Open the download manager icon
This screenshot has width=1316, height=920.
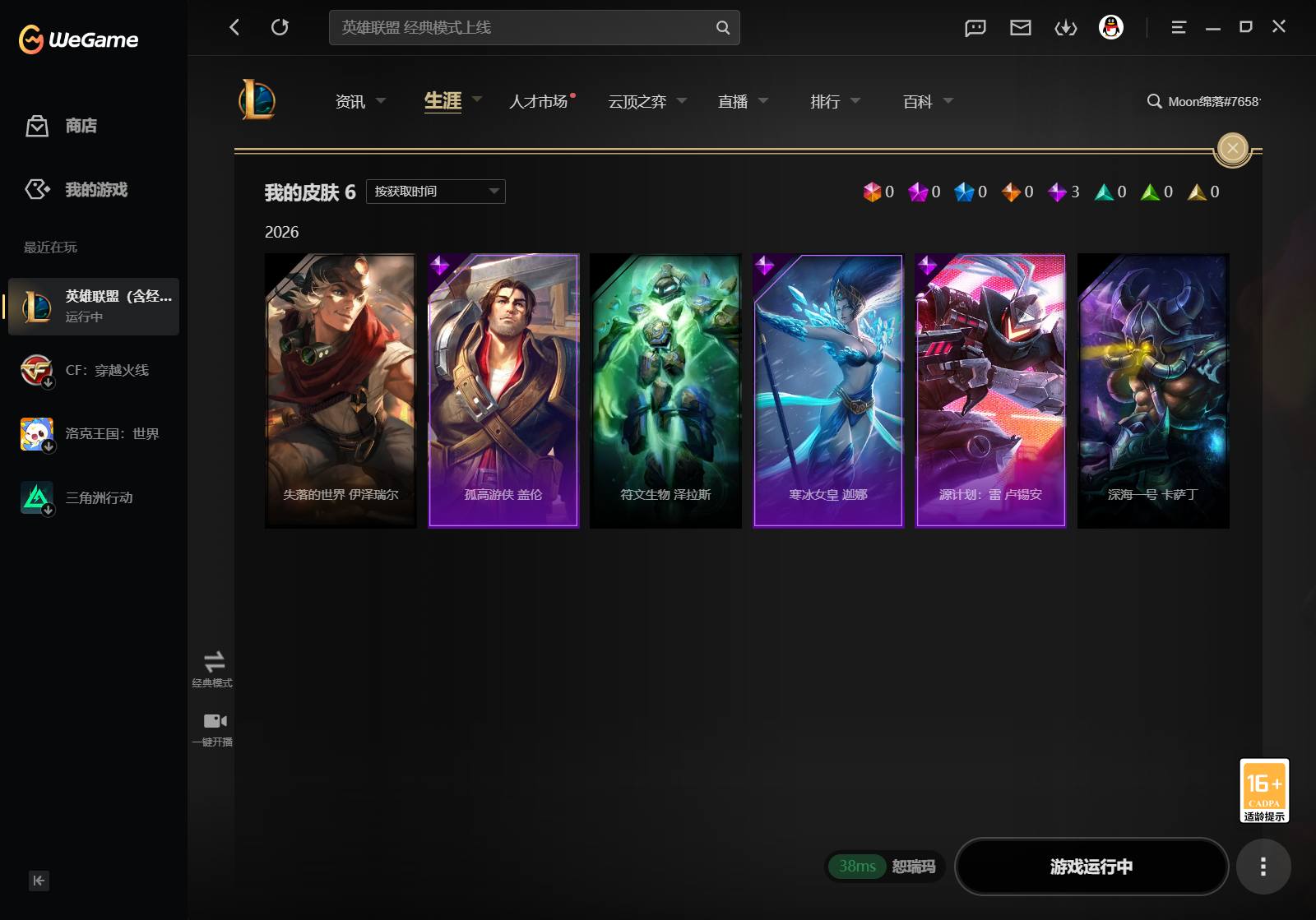click(x=1066, y=28)
